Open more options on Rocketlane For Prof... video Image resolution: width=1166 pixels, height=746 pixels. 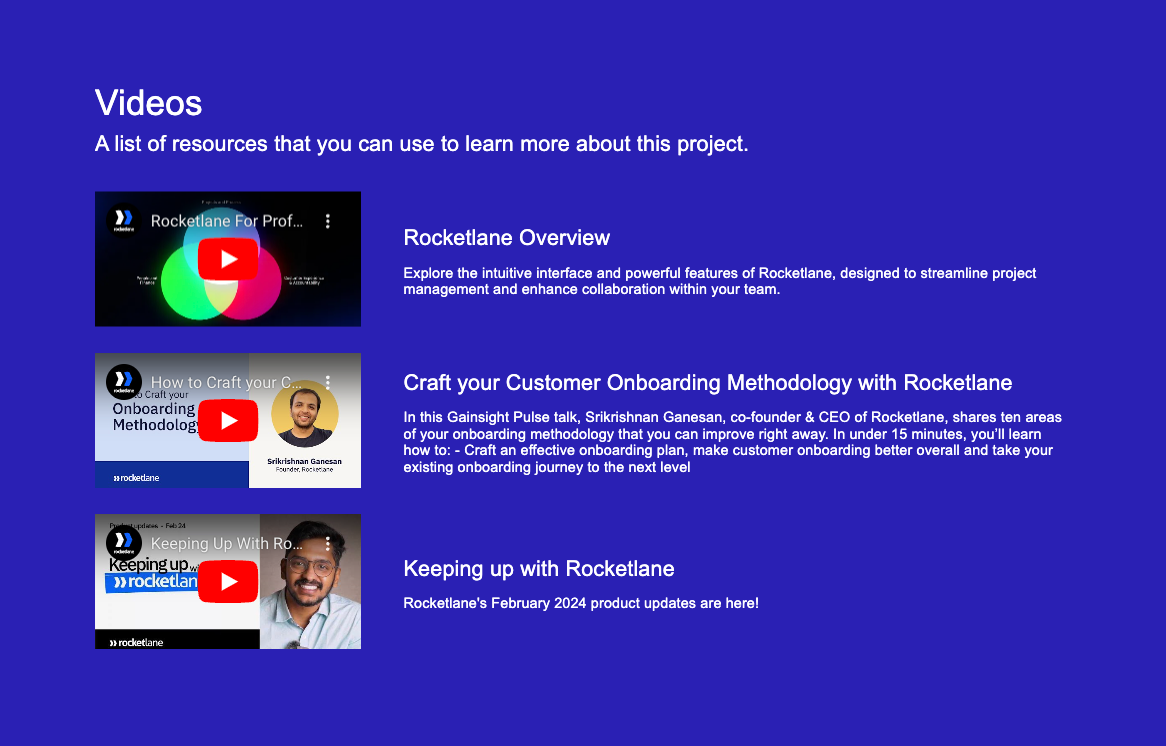[327, 221]
